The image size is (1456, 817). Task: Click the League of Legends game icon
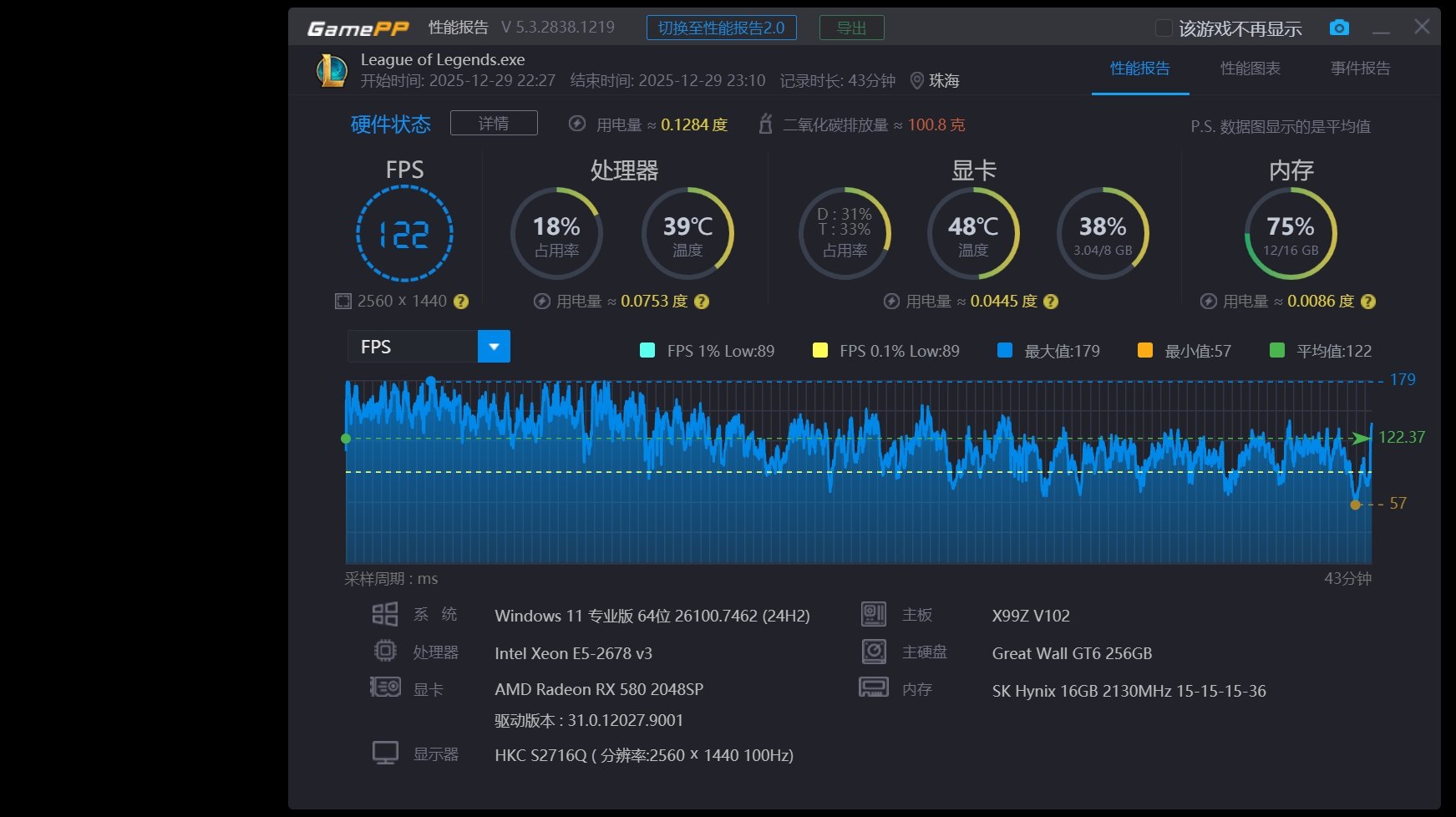[332, 70]
